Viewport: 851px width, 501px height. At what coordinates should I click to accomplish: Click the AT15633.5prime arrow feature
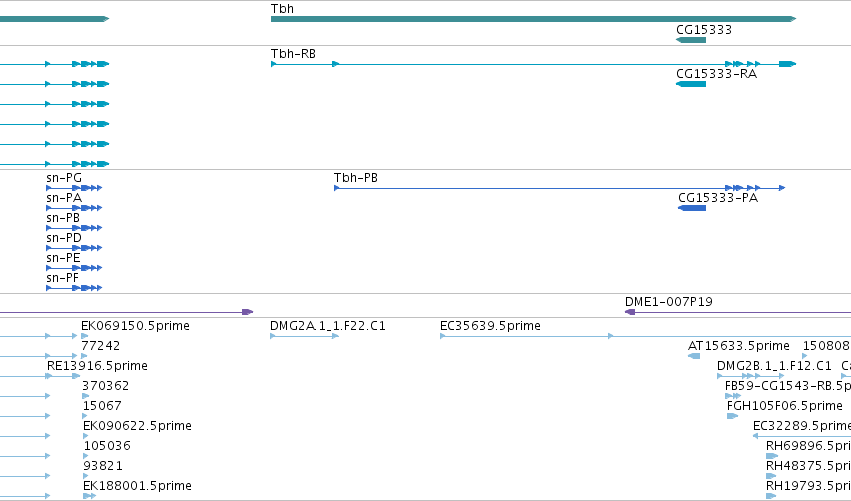(694, 356)
